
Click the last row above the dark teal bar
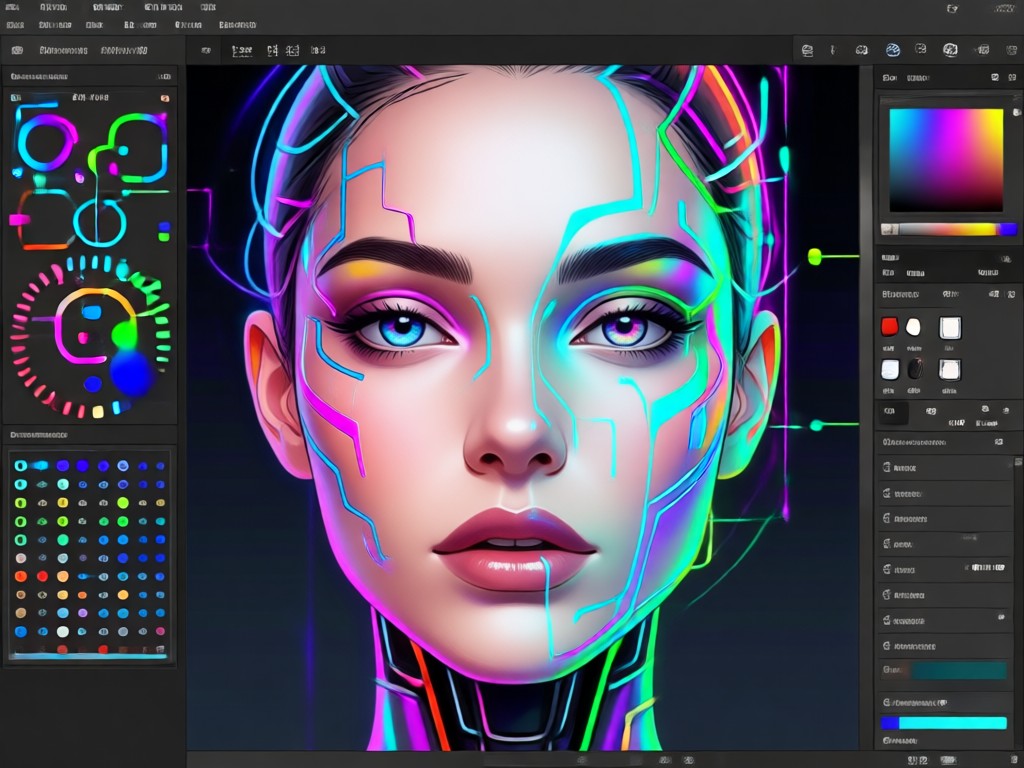tap(944, 646)
